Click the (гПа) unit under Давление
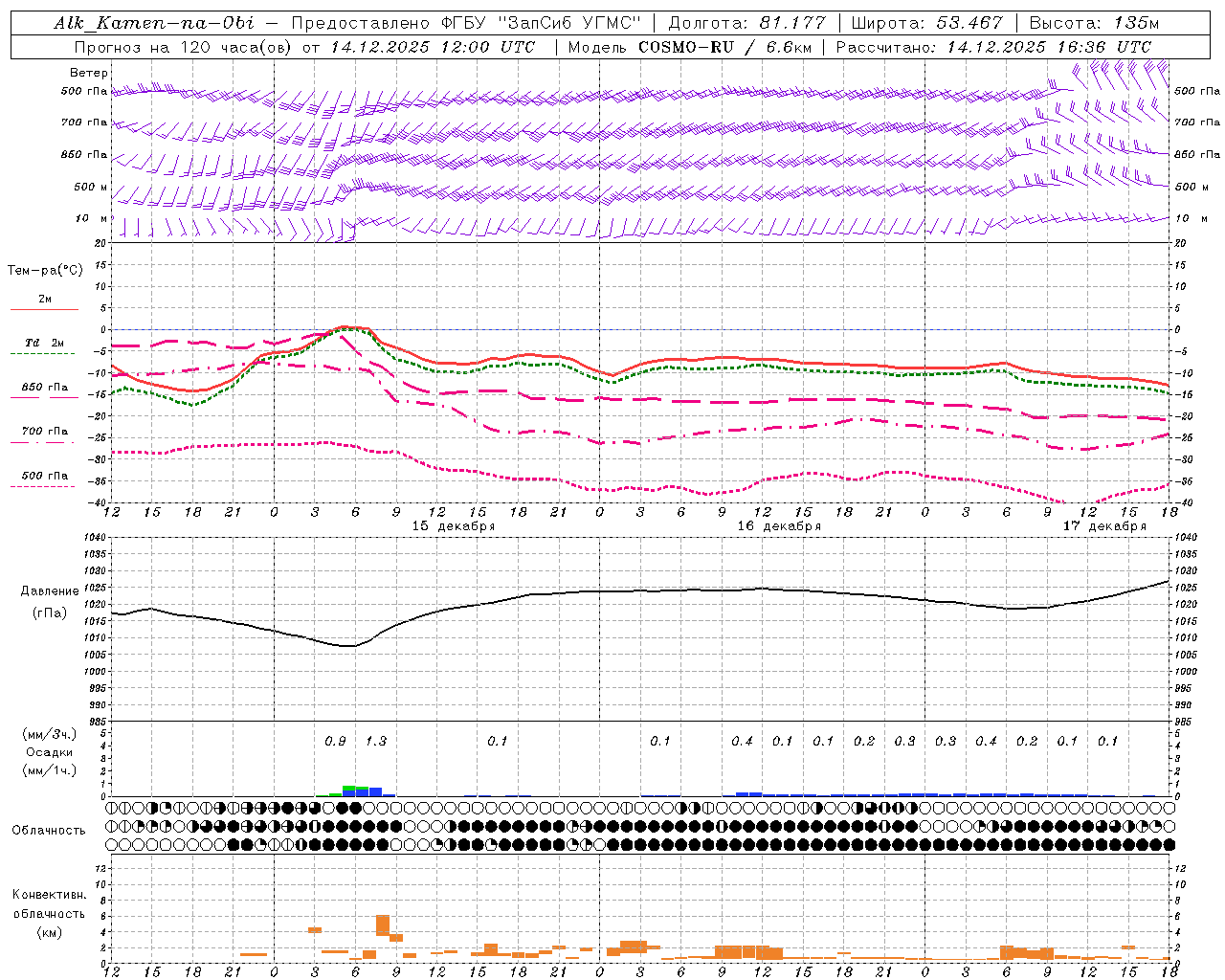The height and width of the screenshot is (980, 1225). tap(49, 613)
